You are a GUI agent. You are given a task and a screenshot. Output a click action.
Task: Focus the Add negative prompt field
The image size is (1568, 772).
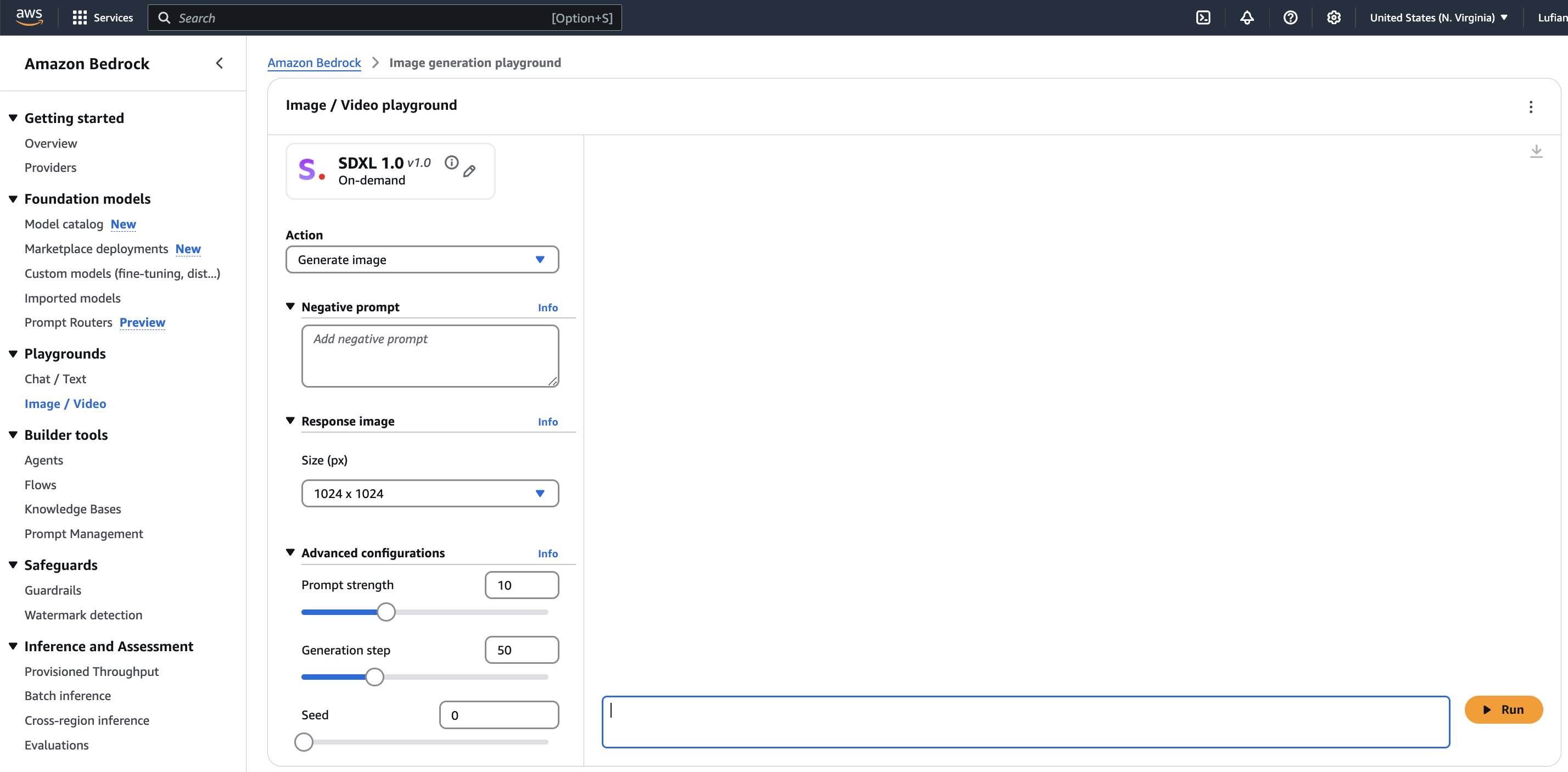pos(430,356)
